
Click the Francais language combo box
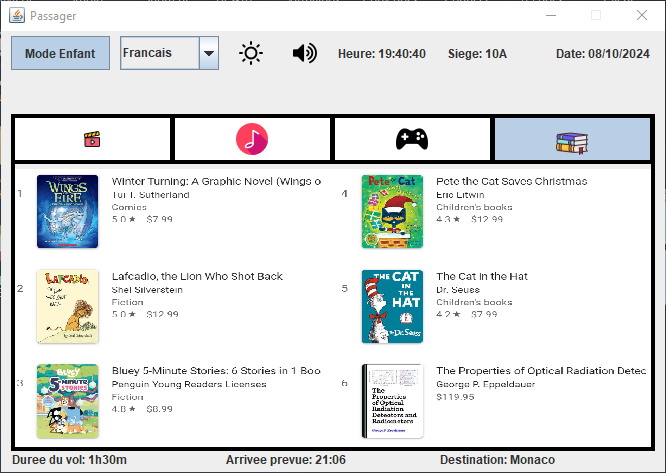[x=159, y=53]
